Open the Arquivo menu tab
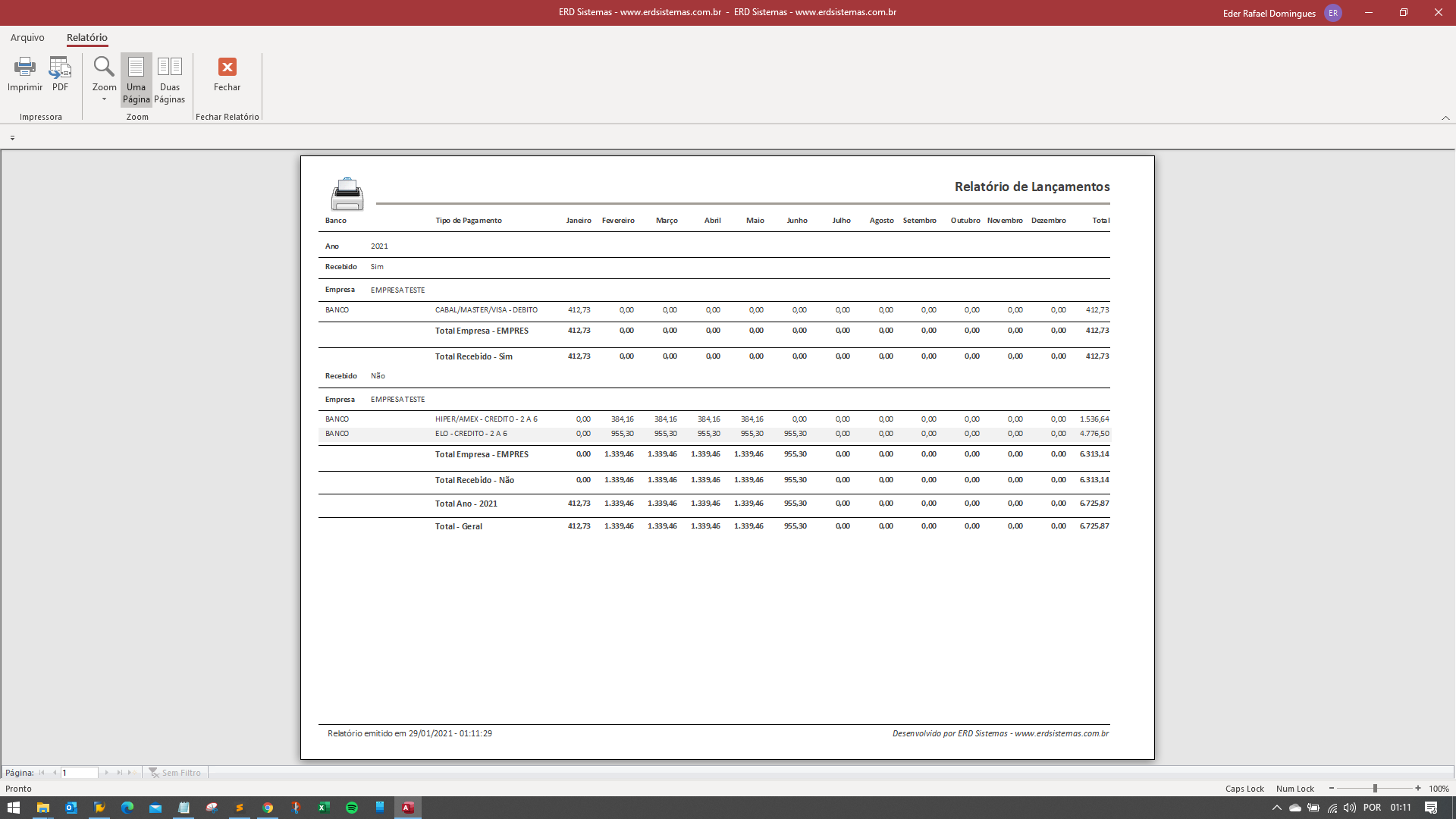 (x=27, y=37)
